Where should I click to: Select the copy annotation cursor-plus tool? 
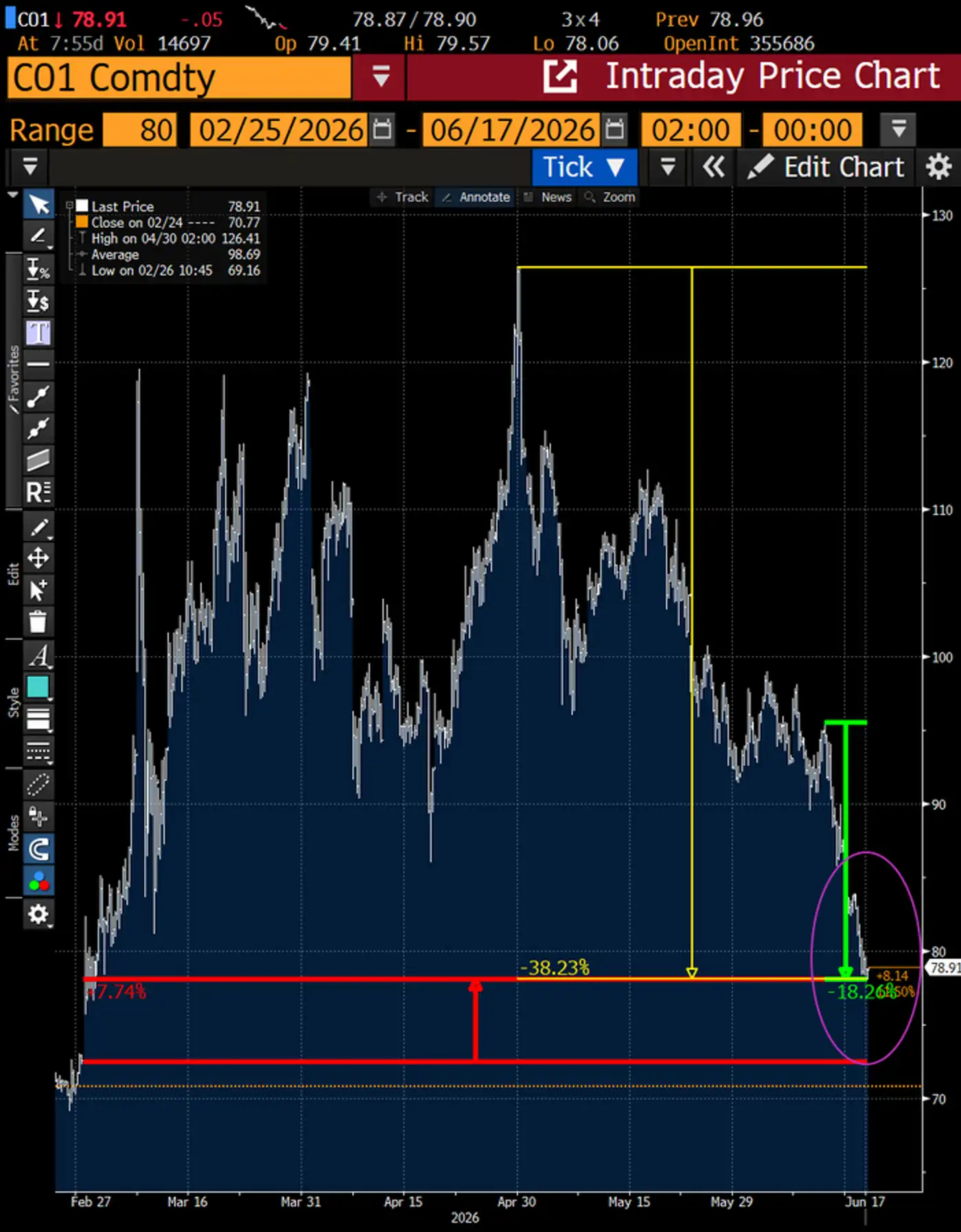pos(38,590)
